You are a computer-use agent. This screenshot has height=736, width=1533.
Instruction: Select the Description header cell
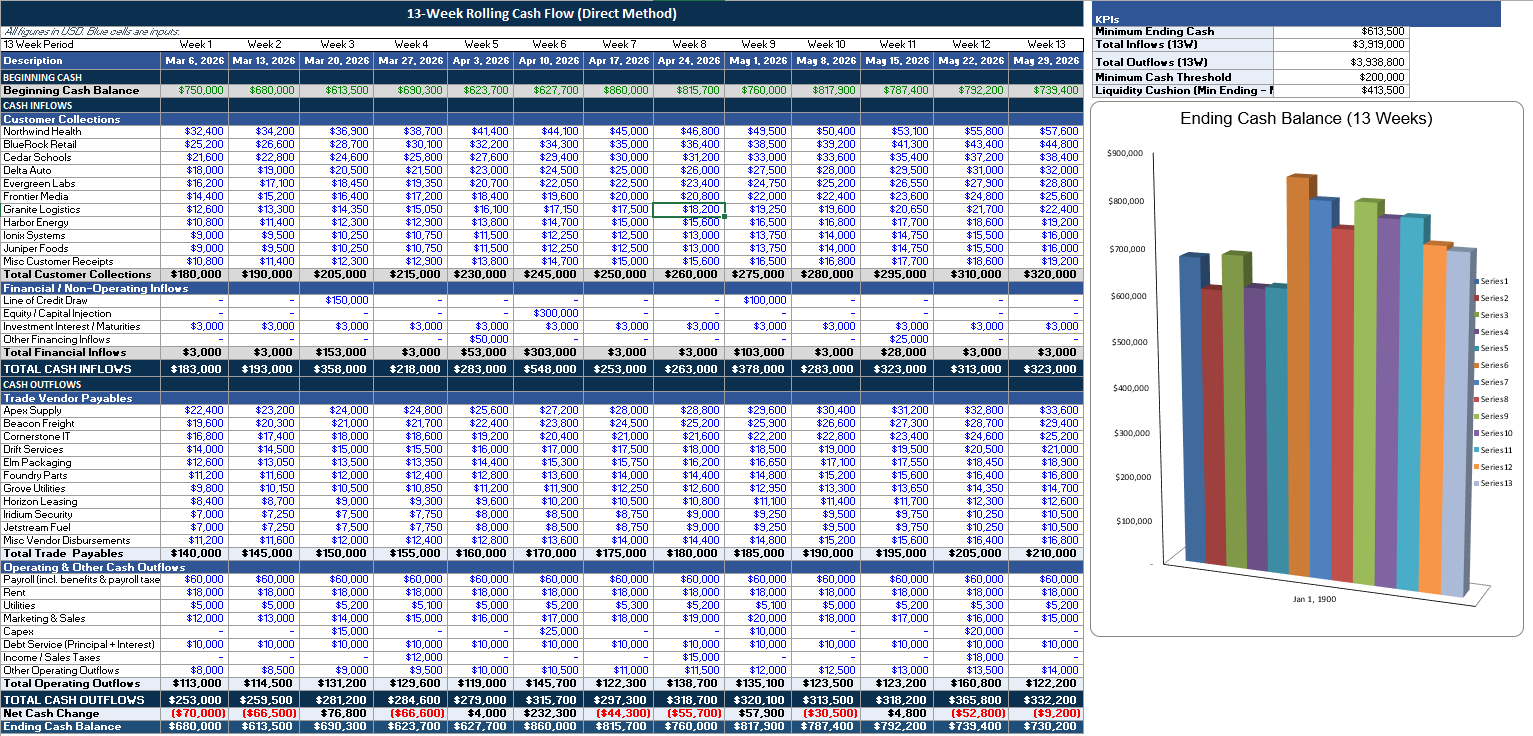(81, 60)
